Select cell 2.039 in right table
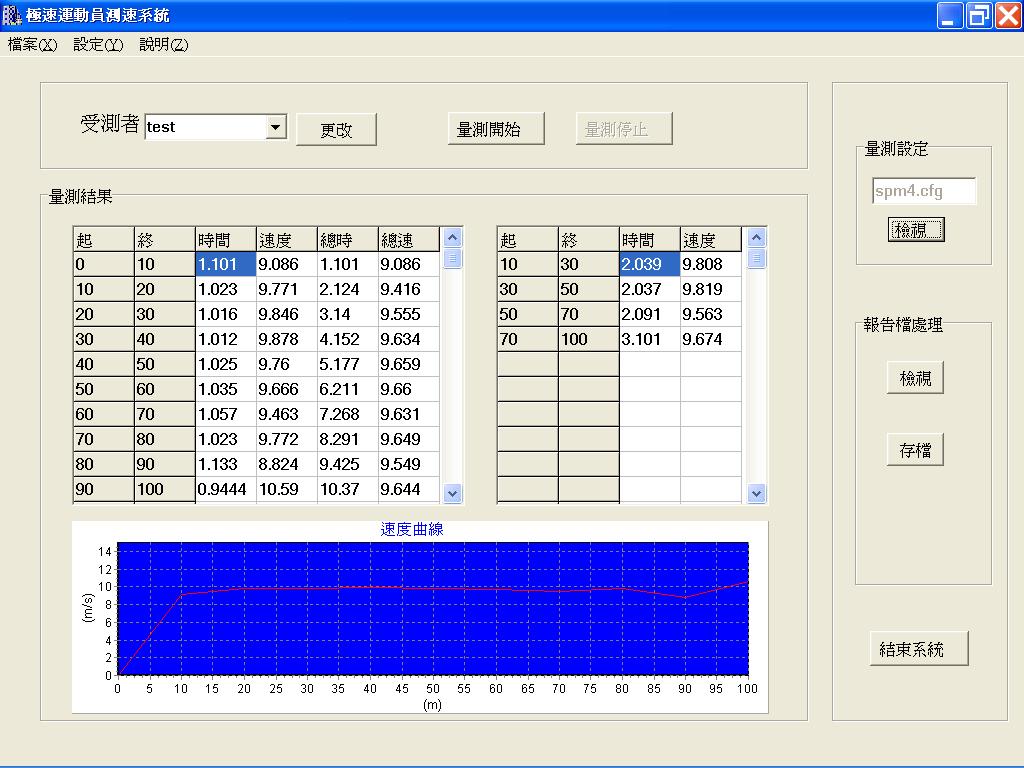 pyautogui.click(x=649, y=264)
